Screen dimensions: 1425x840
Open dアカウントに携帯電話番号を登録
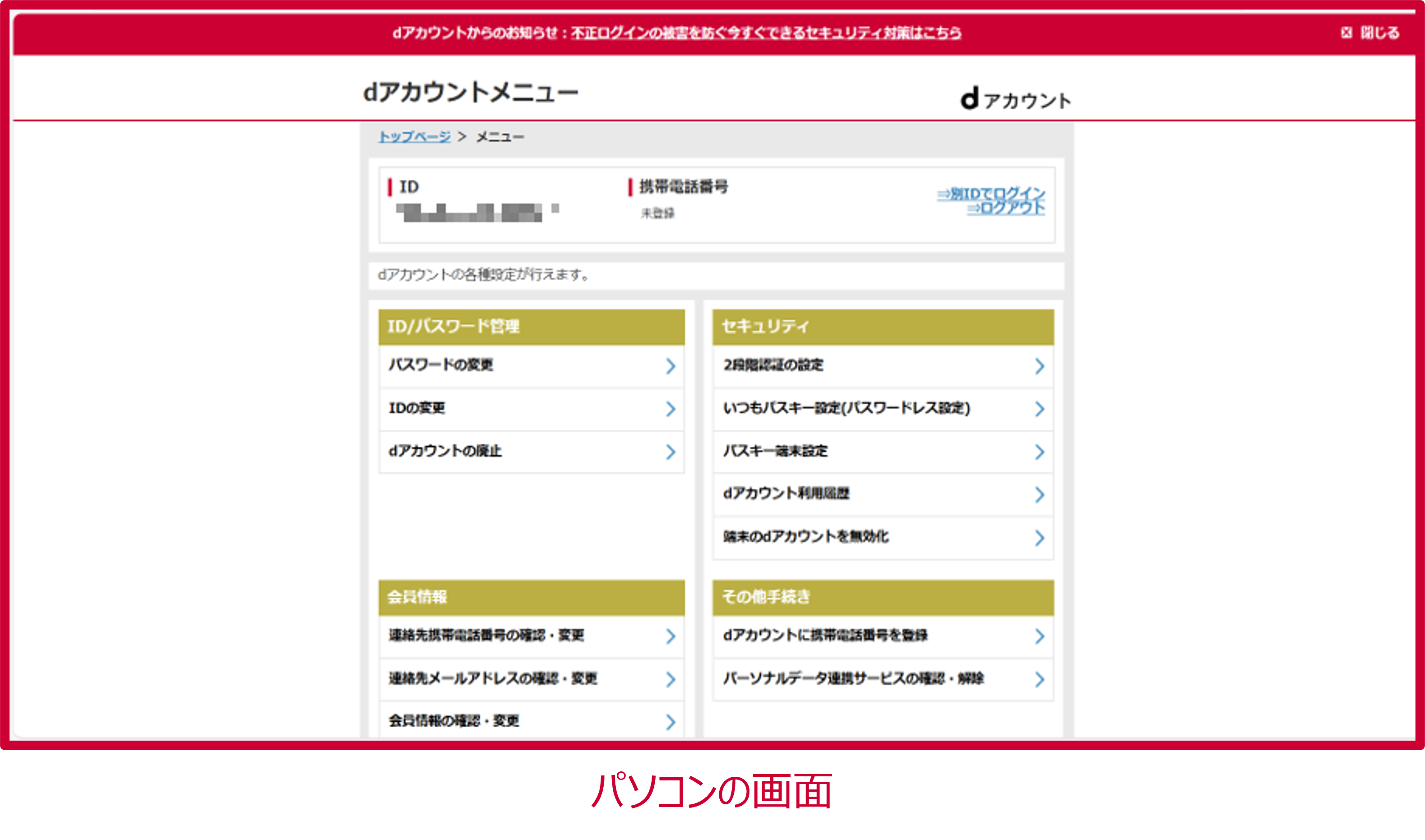825,636
